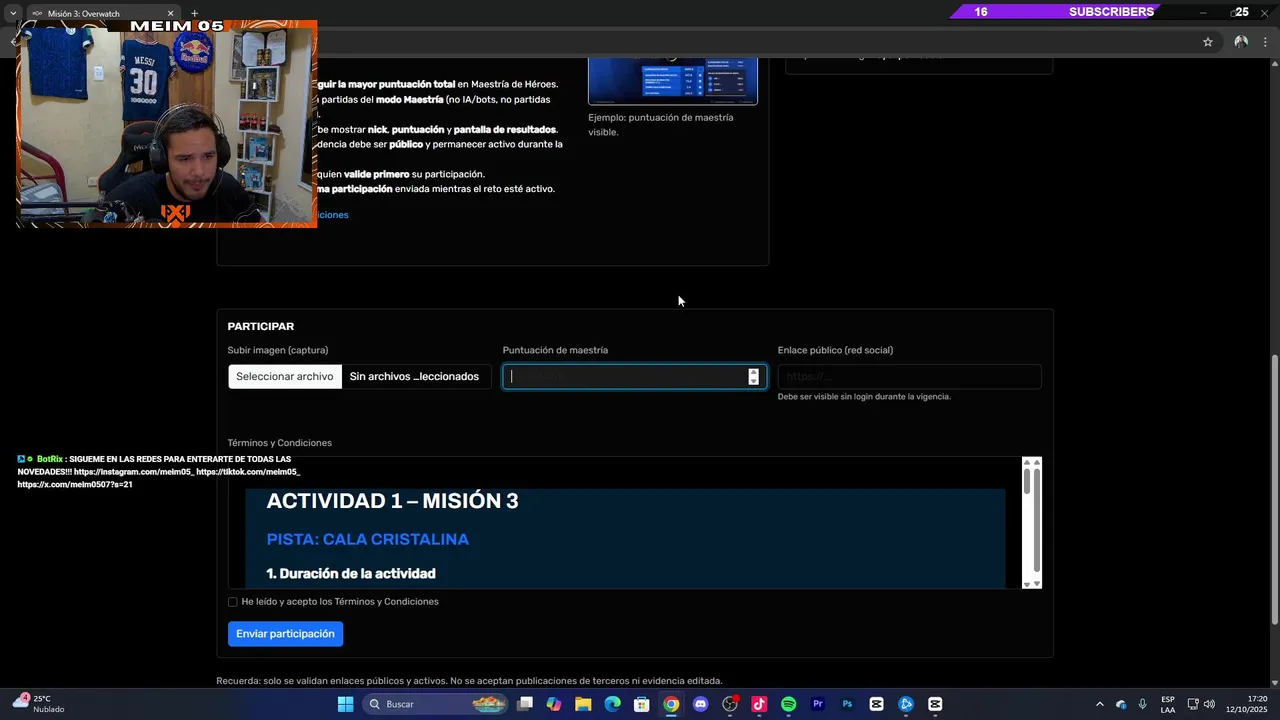Launch Copilot from the taskbar
Screen dimensions: 1280x720
554,704
